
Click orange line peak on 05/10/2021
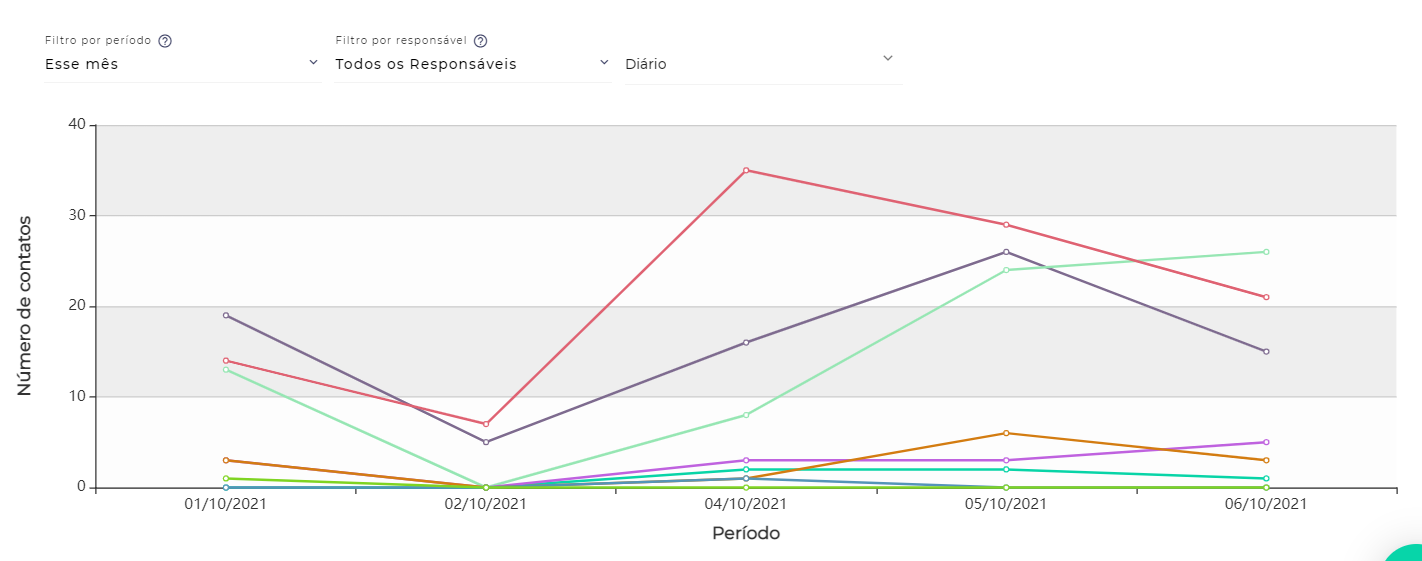click(x=1006, y=433)
